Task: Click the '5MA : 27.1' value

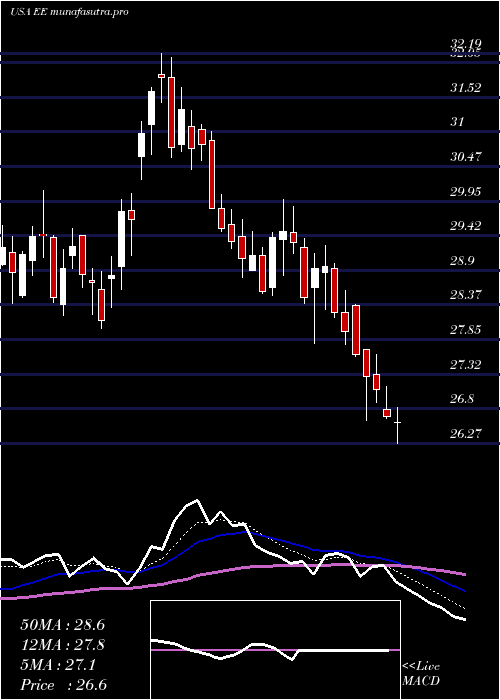Action: click(58, 665)
